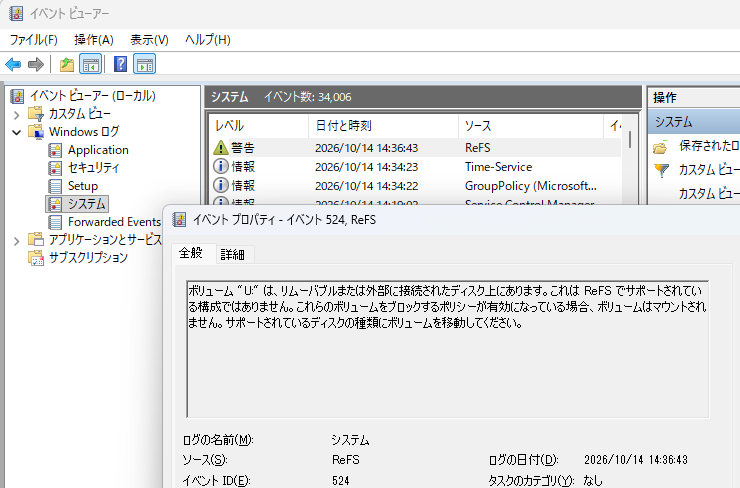Click the Back arrow toolbar icon

pyautogui.click(x=13, y=64)
